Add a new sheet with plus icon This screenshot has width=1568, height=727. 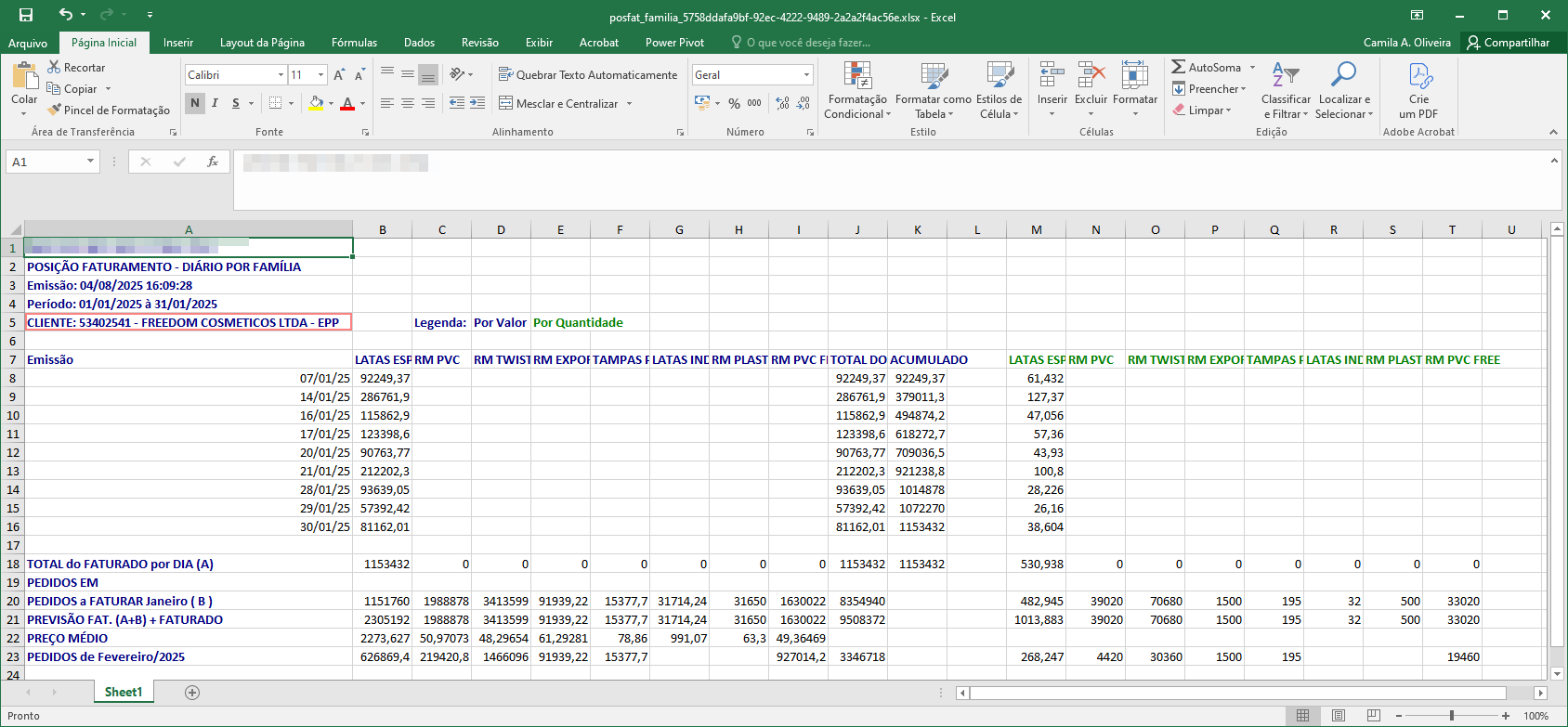point(192,693)
